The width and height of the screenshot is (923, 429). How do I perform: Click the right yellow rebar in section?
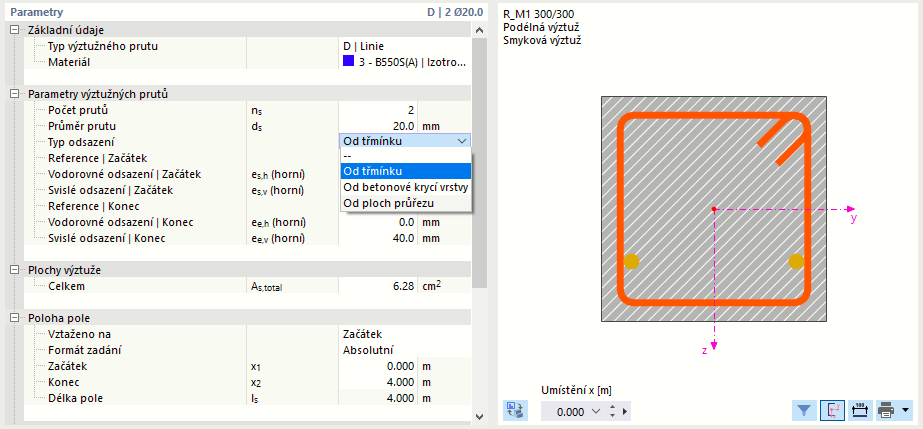click(x=796, y=261)
